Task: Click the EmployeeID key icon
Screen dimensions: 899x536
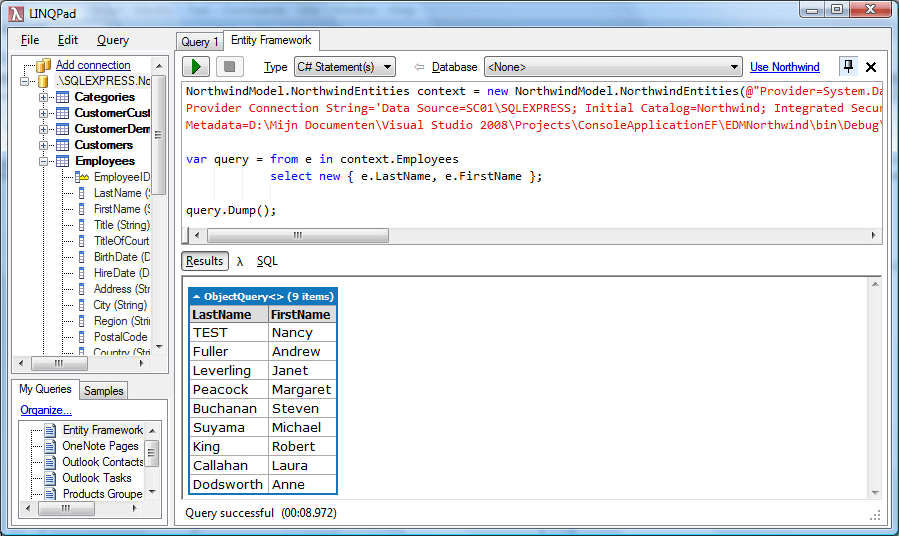Action: coord(81,177)
